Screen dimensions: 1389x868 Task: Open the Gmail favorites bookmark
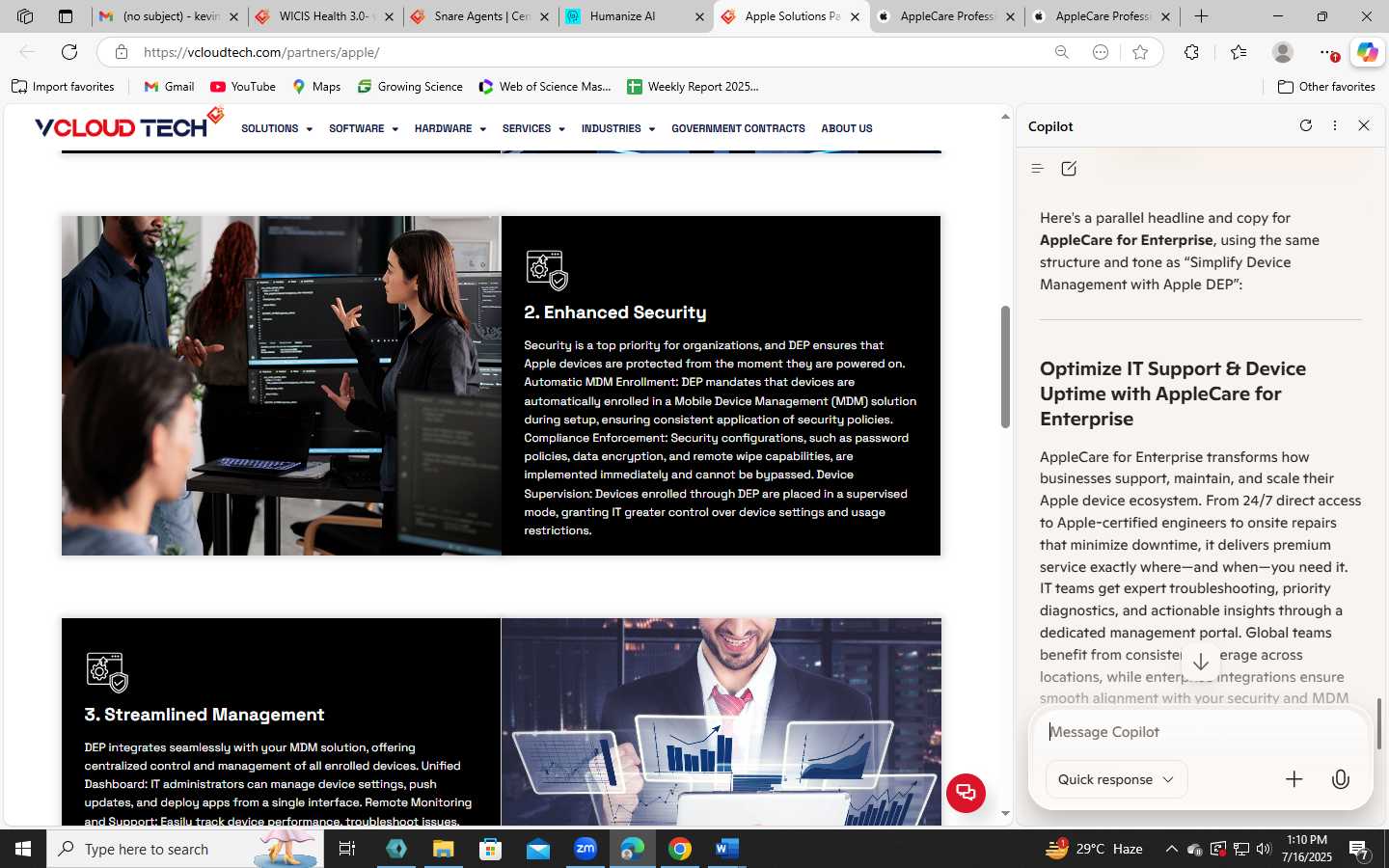pyautogui.click(x=169, y=87)
